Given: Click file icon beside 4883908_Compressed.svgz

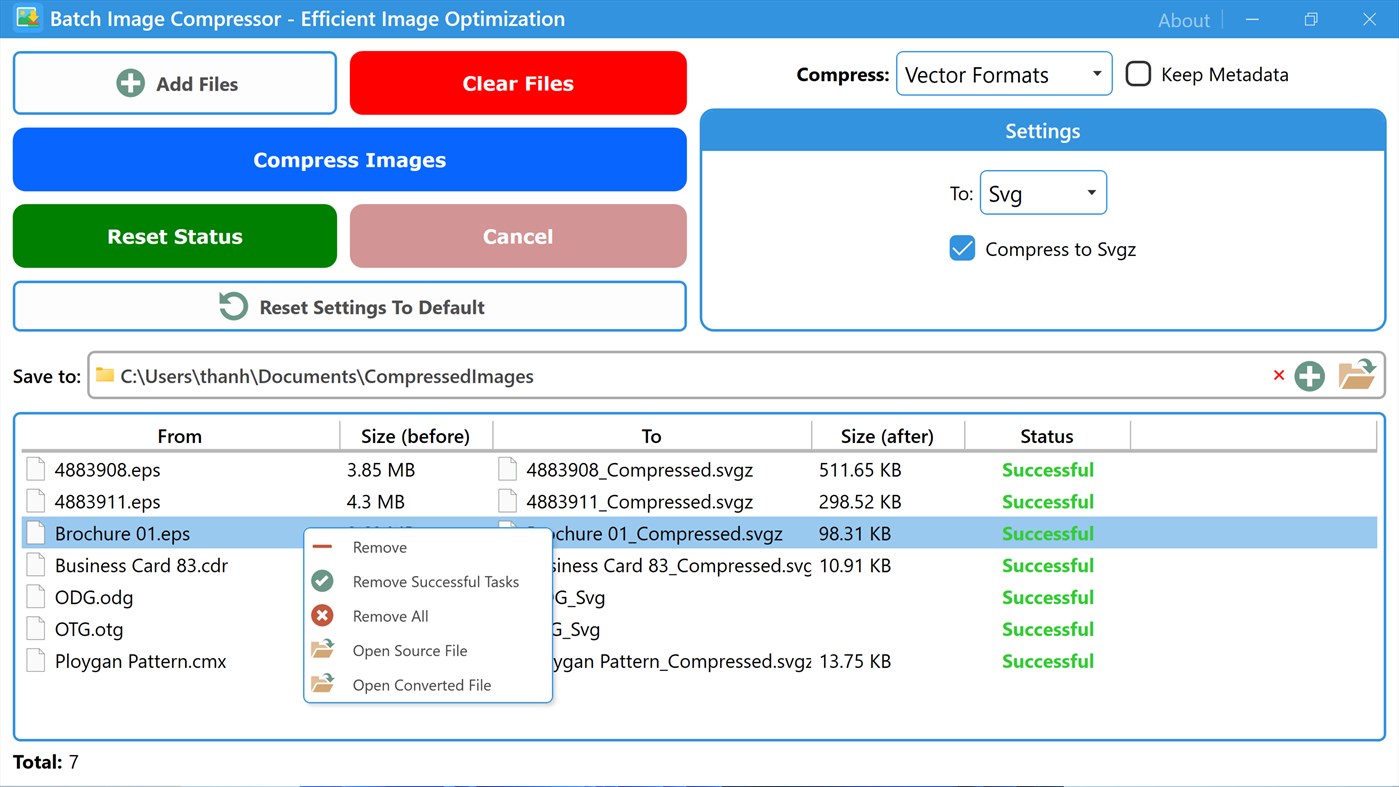Looking at the screenshot, I should click(x=508, y=470).
